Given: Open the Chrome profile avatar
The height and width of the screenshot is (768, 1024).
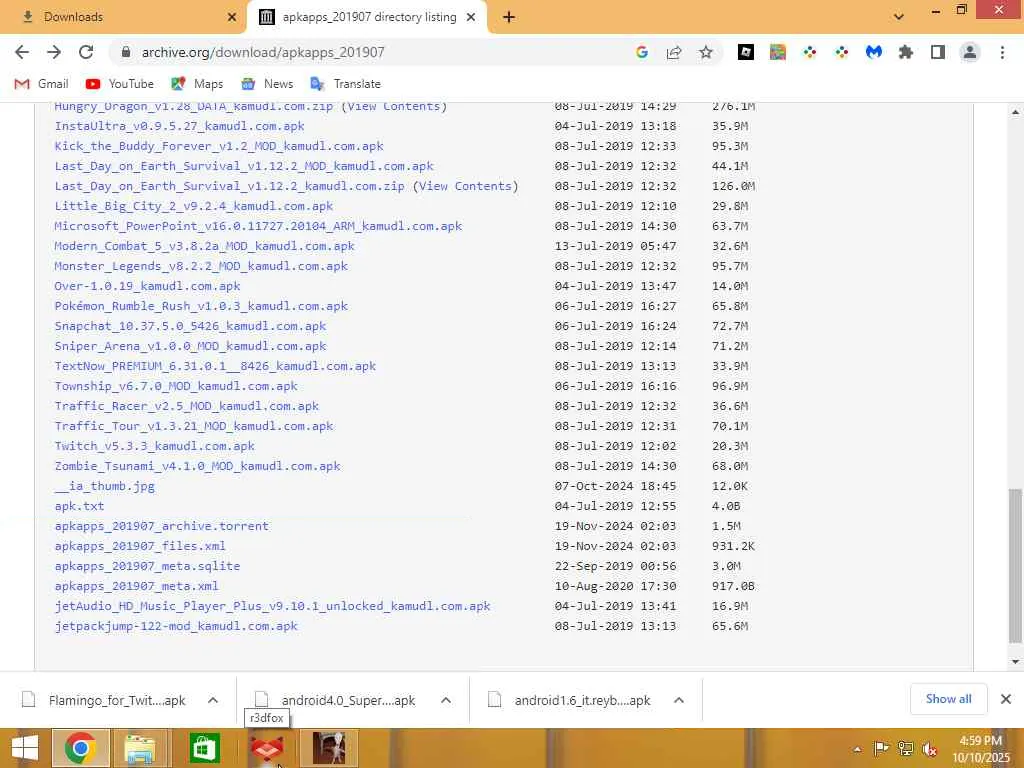Looking at the screenshot, I should (970, 52).
